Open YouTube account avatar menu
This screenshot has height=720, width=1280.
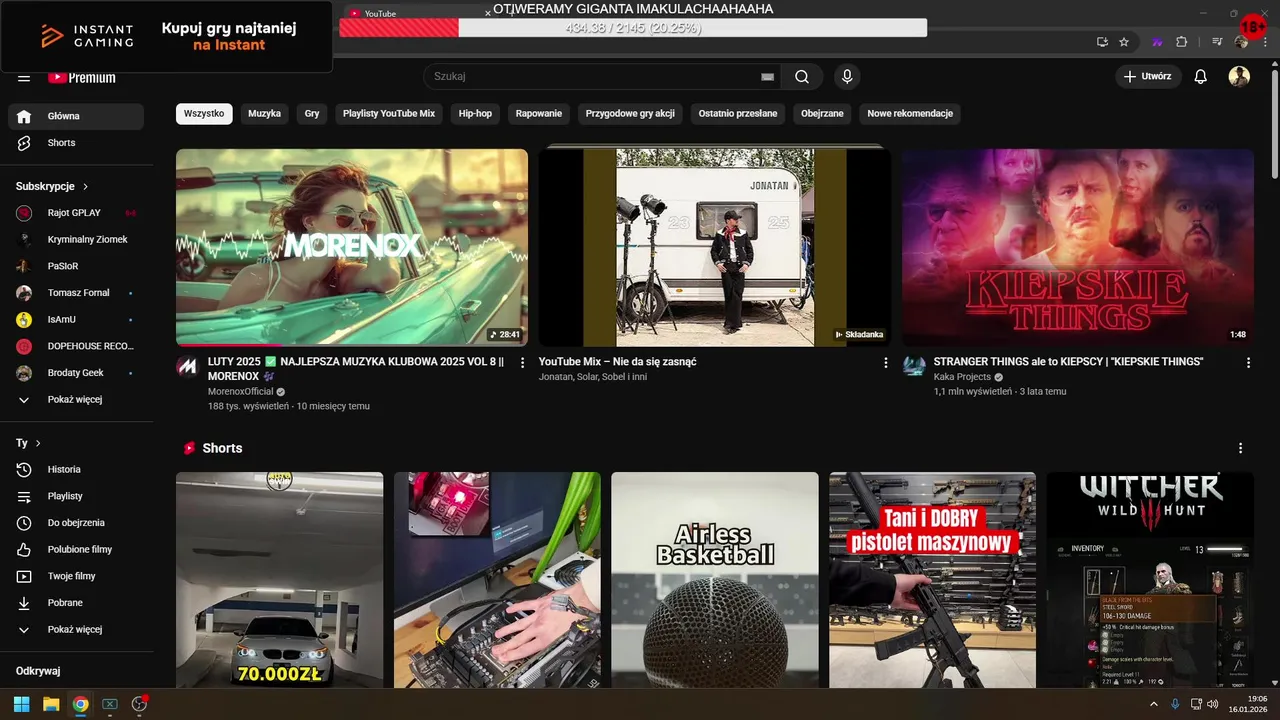[x=1239, y=77]
